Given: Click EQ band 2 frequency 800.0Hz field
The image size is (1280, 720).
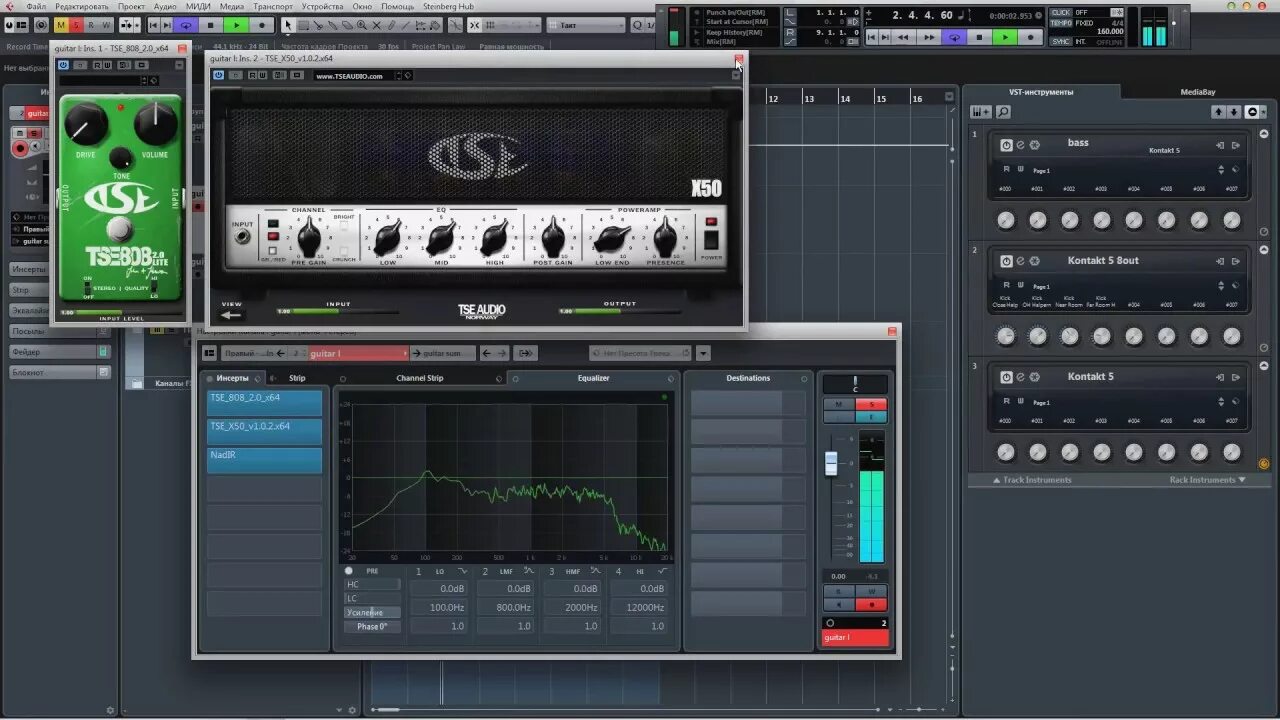Looking at the screenshot, I should pos(504,607).
